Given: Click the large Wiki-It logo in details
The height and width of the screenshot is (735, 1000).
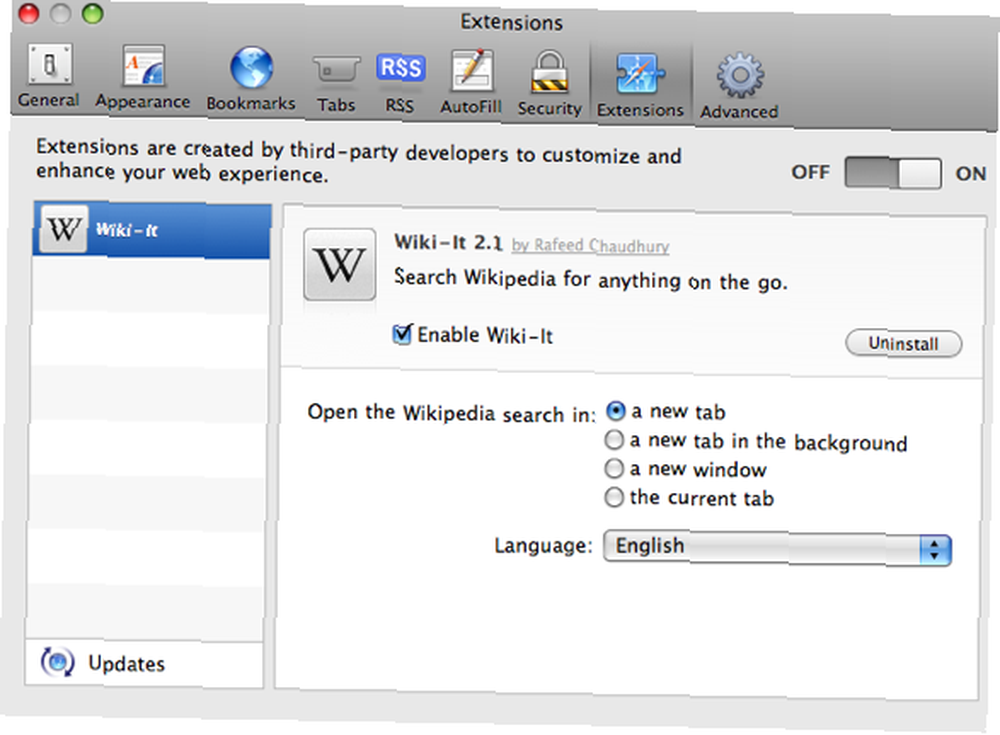Looking at the screenshot, I should pyautogui.click(x=339, y=264).
